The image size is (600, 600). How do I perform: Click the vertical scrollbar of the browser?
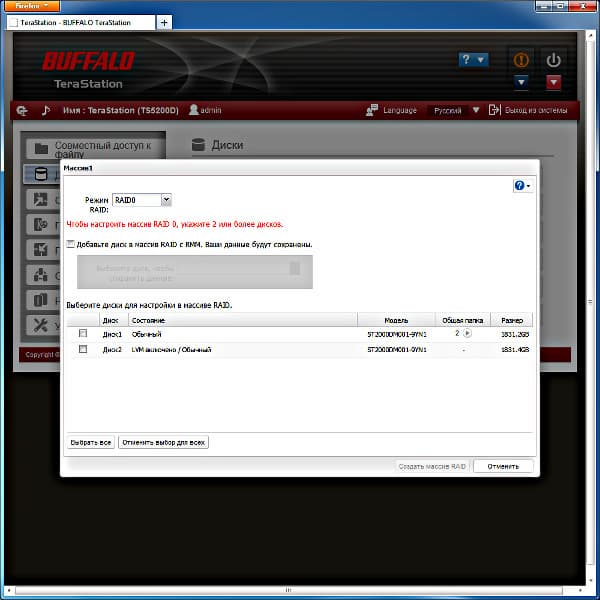point(590,302)
